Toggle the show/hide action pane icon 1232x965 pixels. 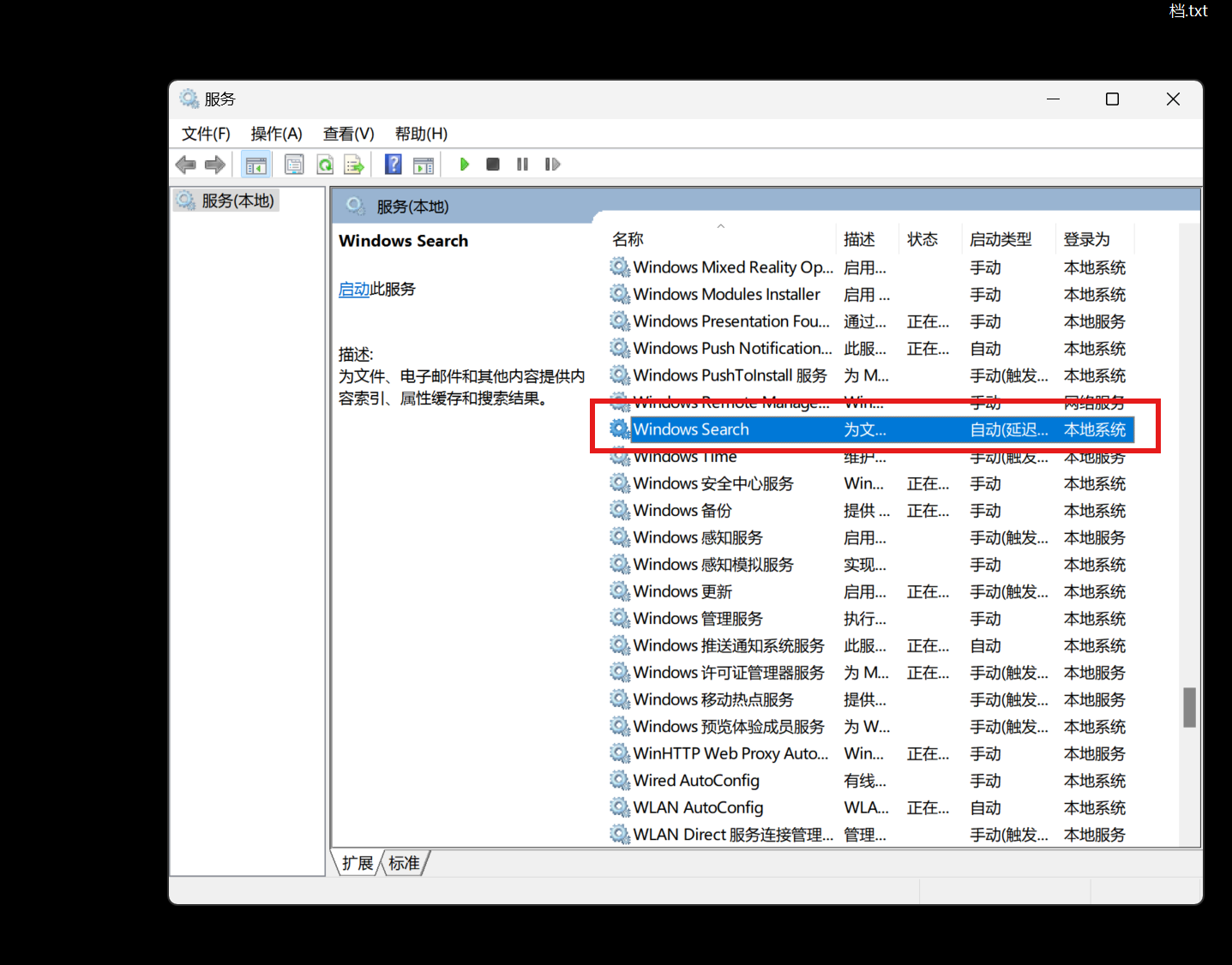[x=424, y=165]
